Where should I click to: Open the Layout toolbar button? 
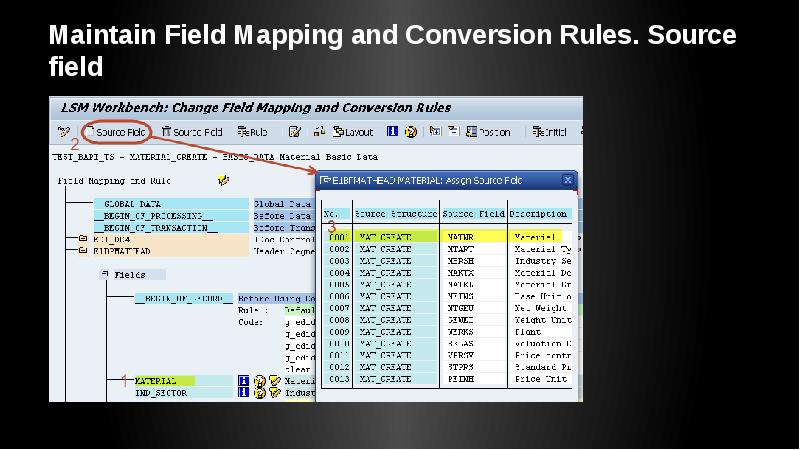click(x=353, y=132)
